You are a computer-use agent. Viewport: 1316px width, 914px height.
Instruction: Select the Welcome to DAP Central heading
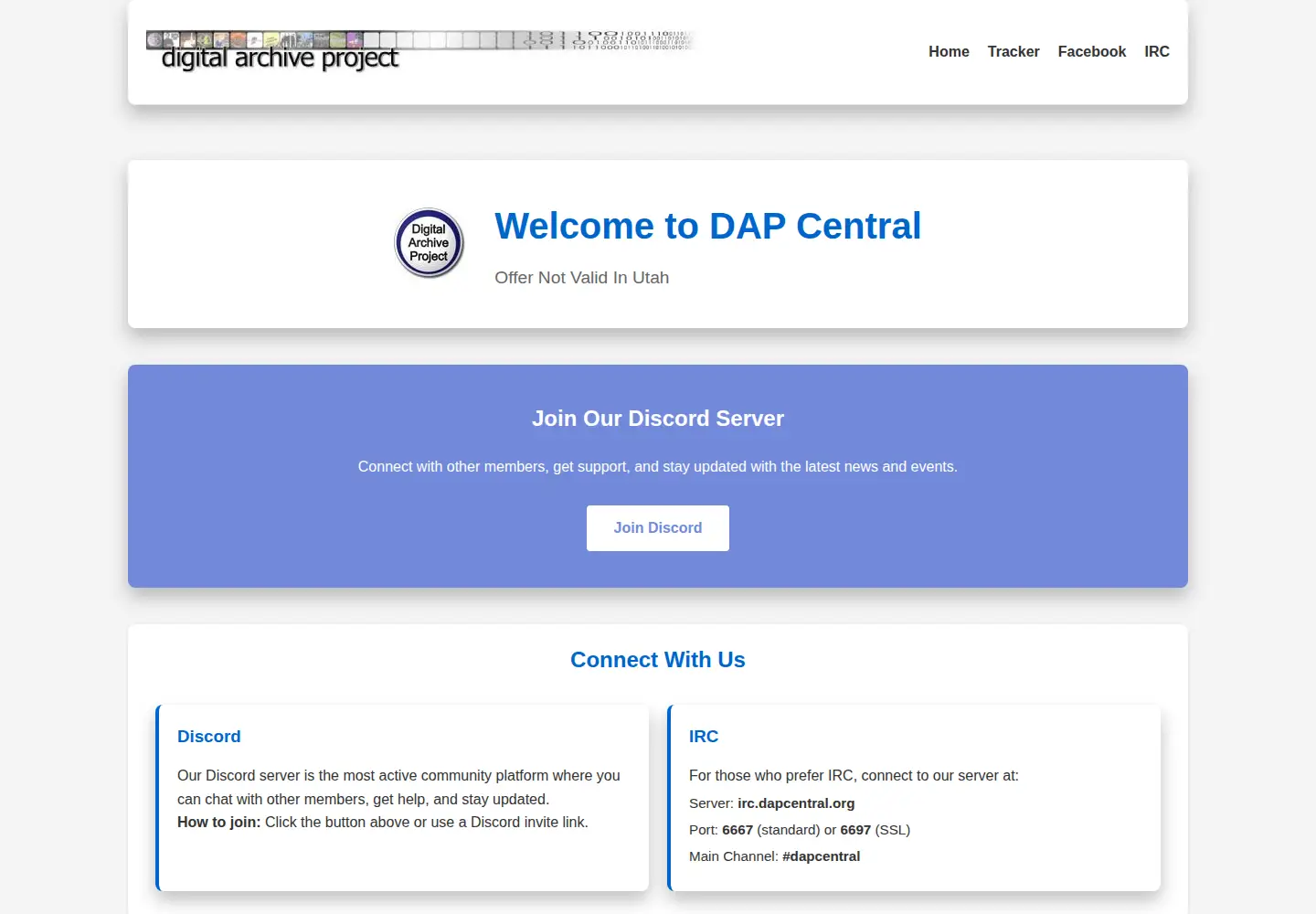[x=708, y=226]
